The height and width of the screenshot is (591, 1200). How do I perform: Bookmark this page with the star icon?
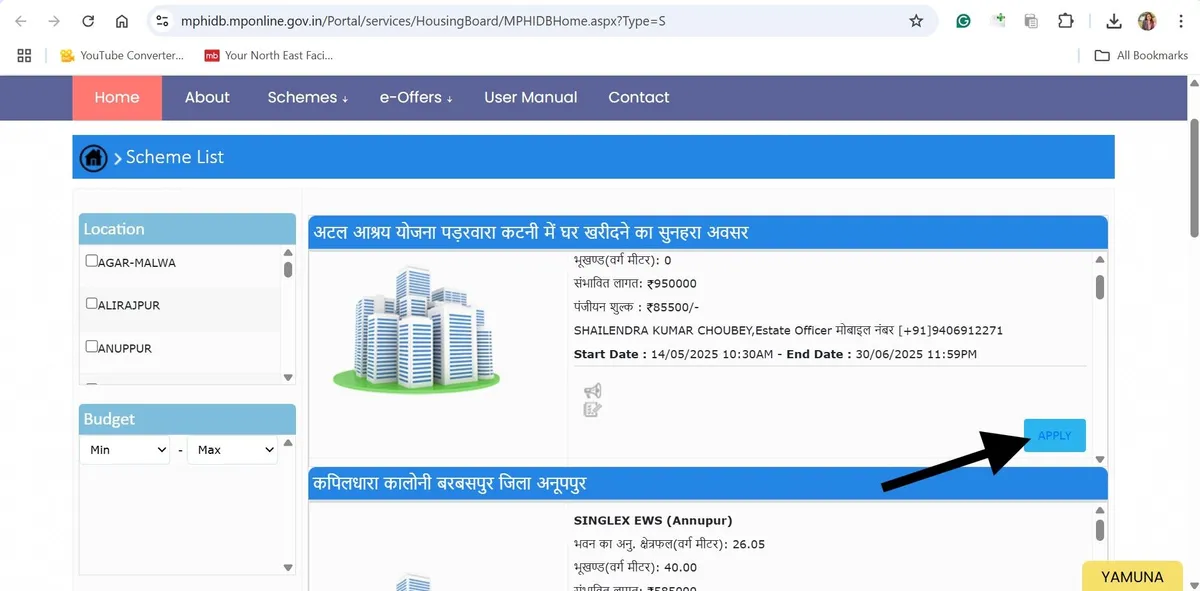click(916, 21)
